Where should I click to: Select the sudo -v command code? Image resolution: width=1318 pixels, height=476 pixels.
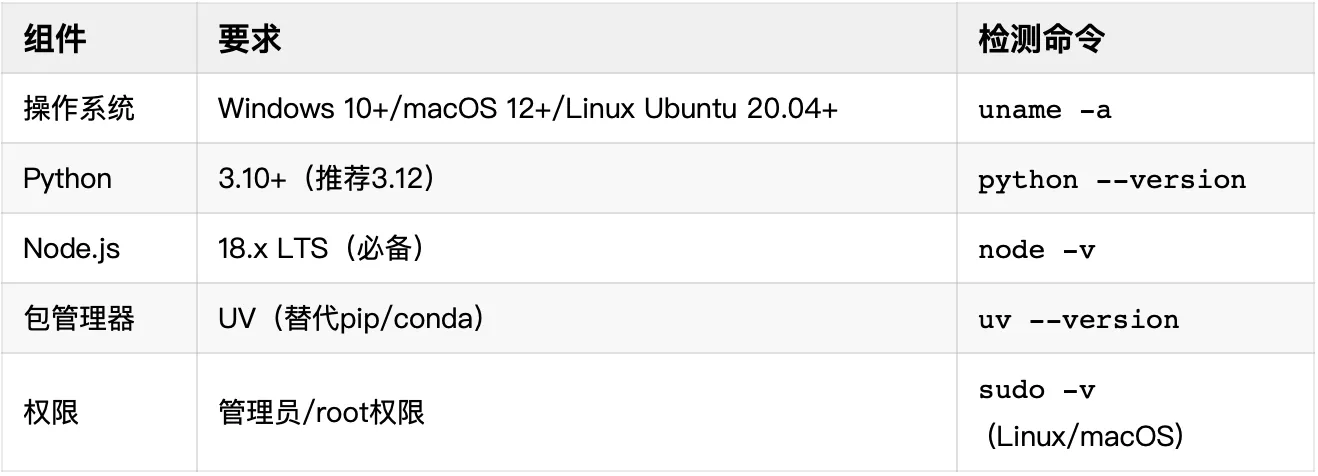click(1036, 390)
